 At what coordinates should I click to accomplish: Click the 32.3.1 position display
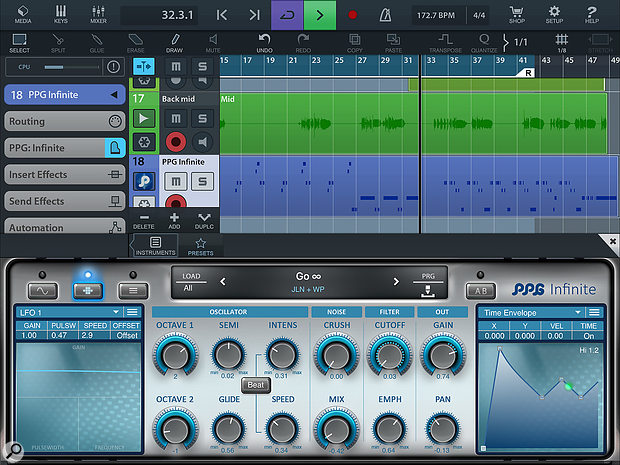(159, 15)
